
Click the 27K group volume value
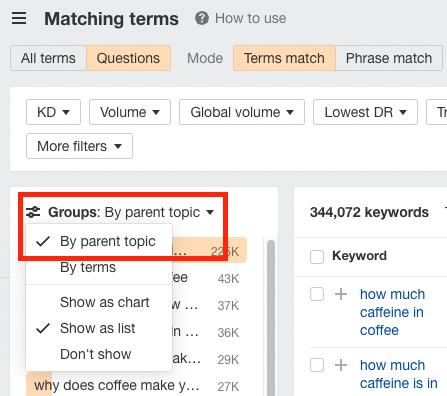pyautogui.click(x=228, y=387)
